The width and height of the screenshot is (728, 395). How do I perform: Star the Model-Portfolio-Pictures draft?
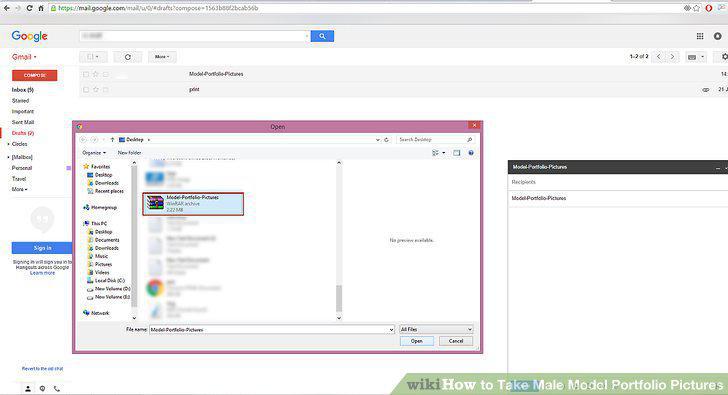coord(96,74)
